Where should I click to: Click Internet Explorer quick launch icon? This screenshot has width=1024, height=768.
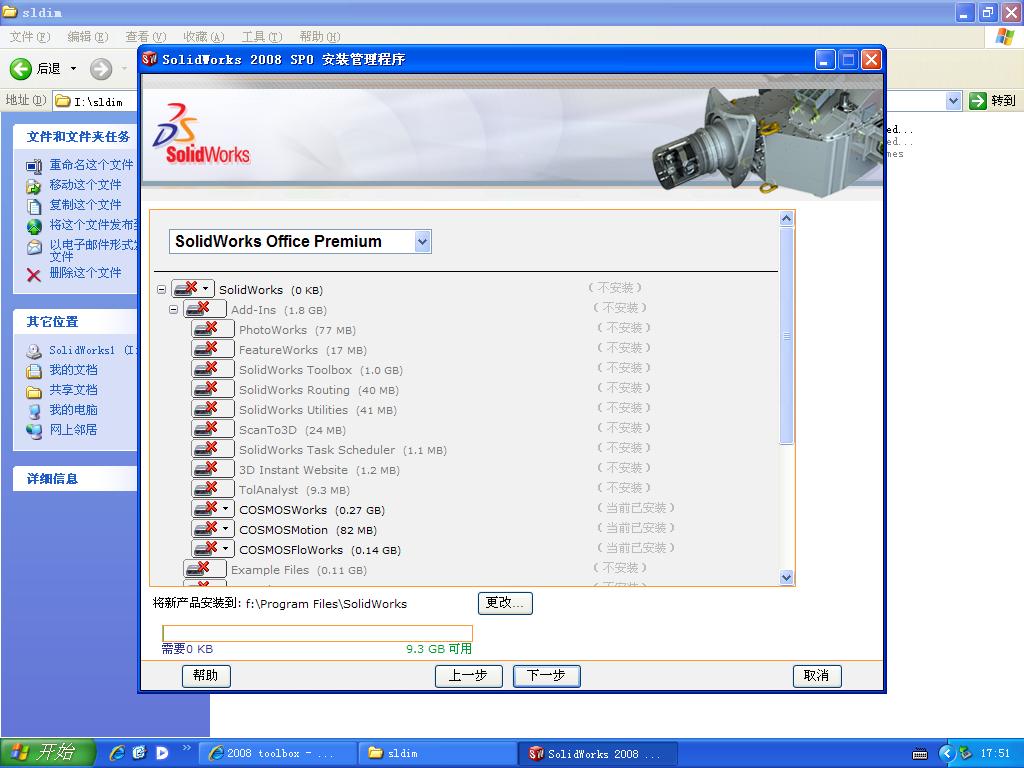click(117, 753)
